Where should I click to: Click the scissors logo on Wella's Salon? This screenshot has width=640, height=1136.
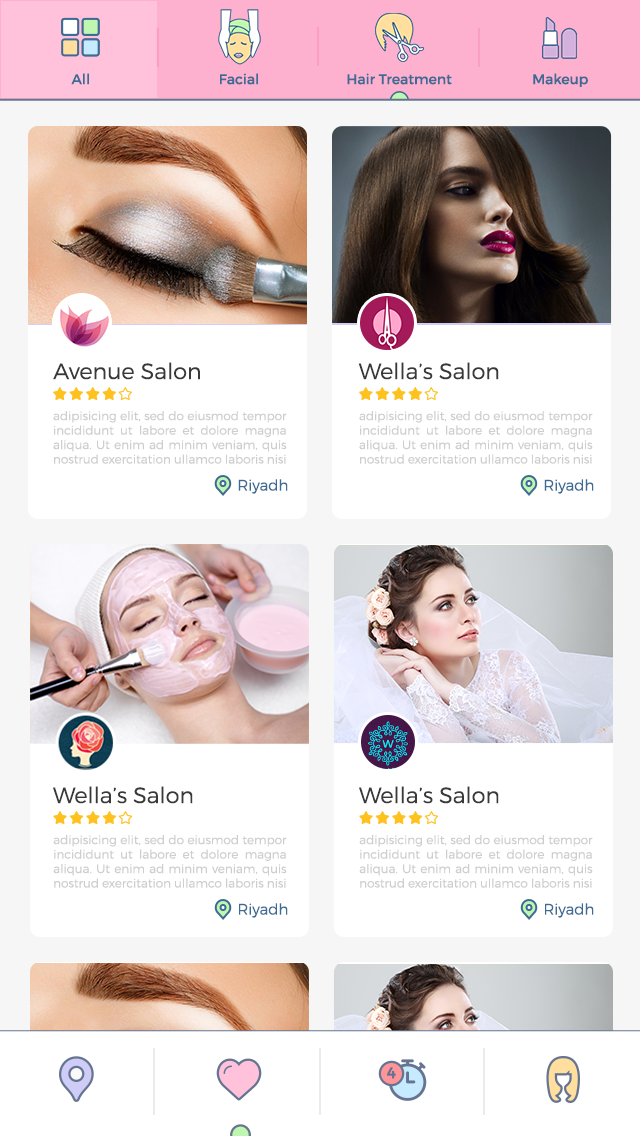pos(387,322)
